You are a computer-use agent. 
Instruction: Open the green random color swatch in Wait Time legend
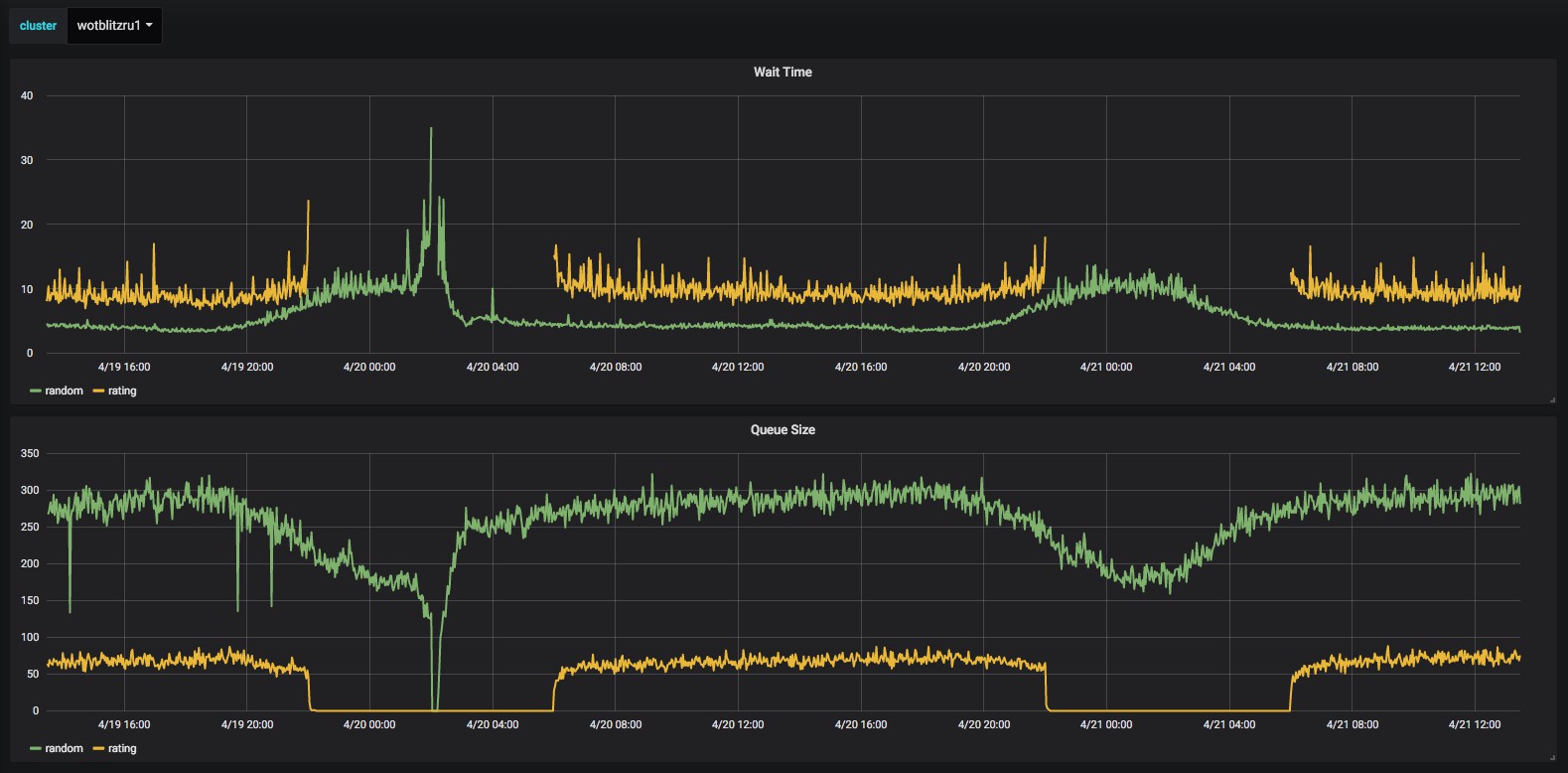[x=36, y=391]
